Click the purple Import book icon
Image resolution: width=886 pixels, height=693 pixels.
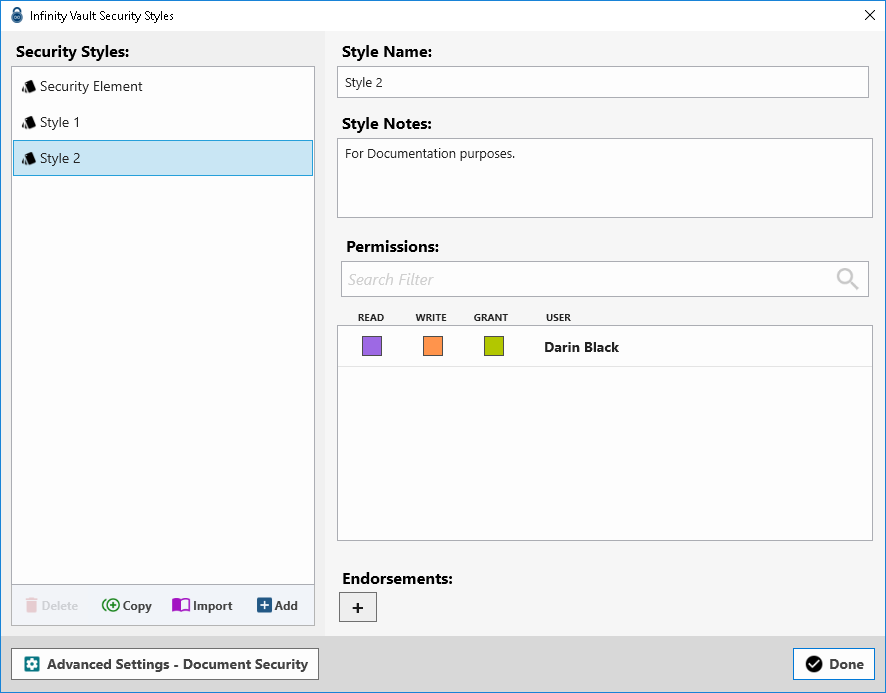click(x=181, y=605)
